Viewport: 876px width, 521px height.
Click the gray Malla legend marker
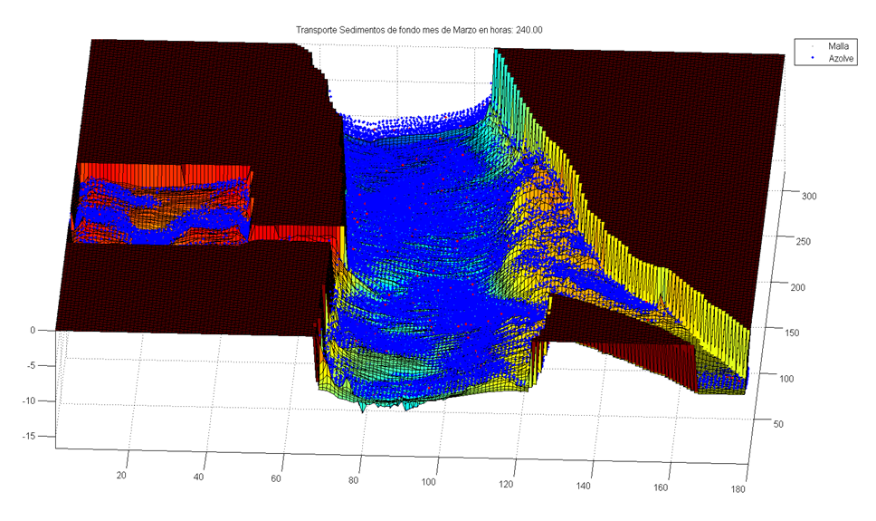(x=802, y=46)
